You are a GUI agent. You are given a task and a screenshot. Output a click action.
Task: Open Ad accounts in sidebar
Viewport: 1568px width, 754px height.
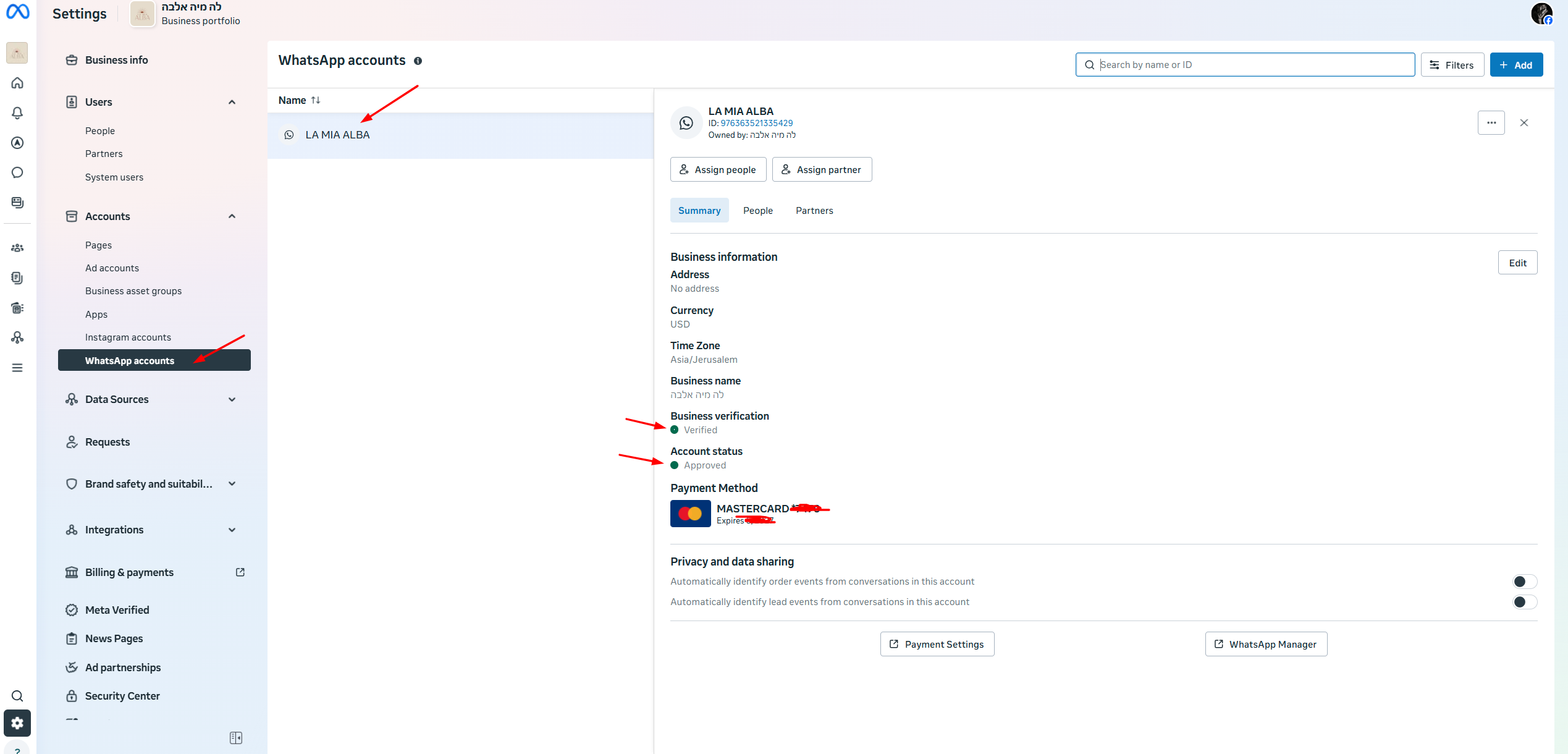pyautogui.click(x=112, y=268)
